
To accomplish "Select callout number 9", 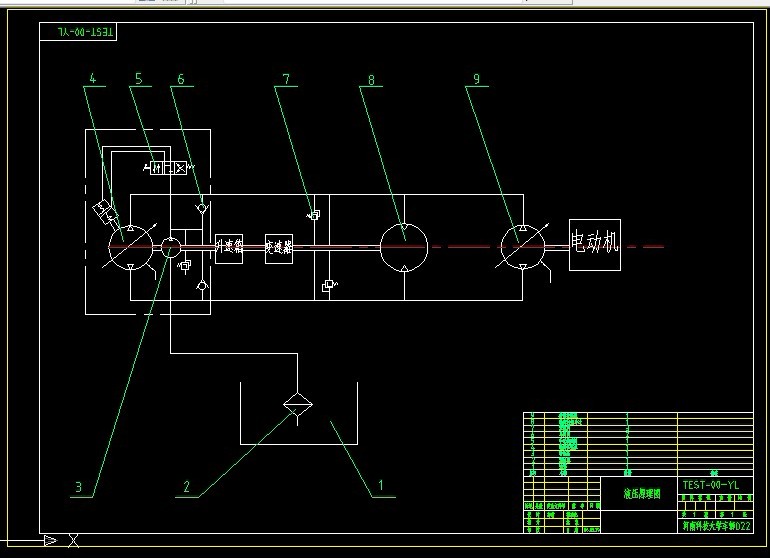I will coord(477,79).
